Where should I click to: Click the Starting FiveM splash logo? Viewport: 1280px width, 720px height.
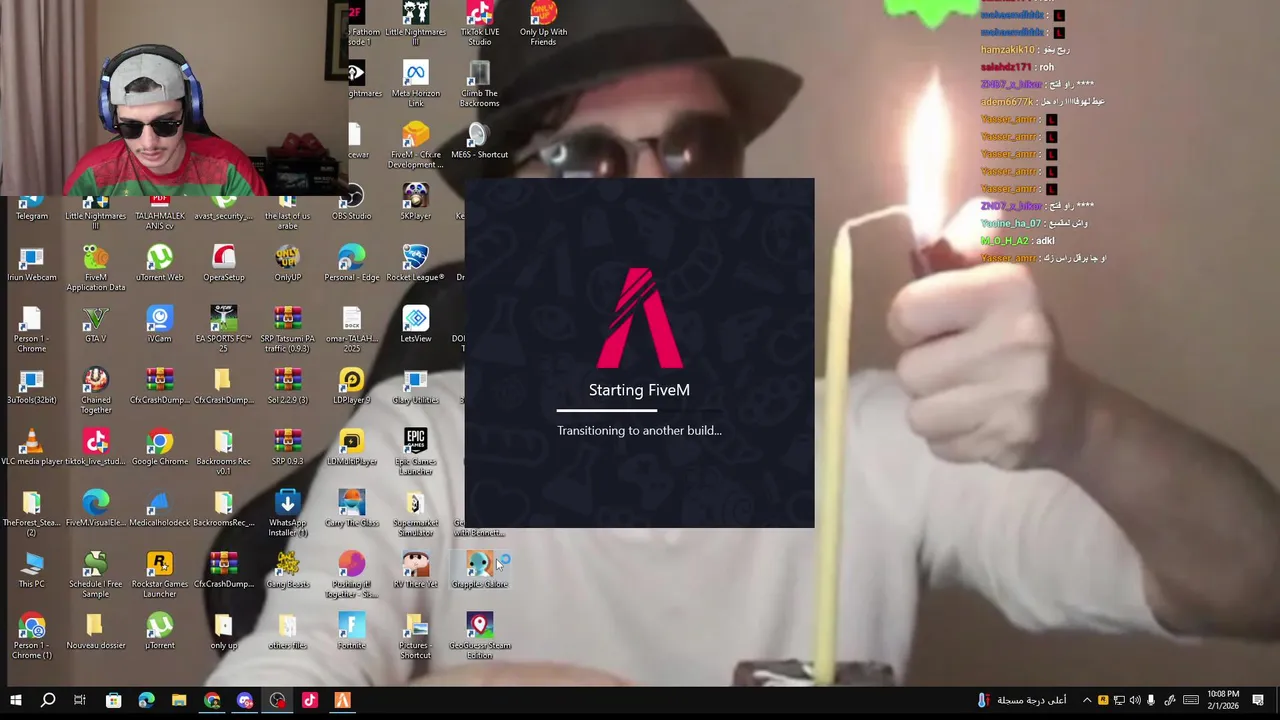point(640,318)
